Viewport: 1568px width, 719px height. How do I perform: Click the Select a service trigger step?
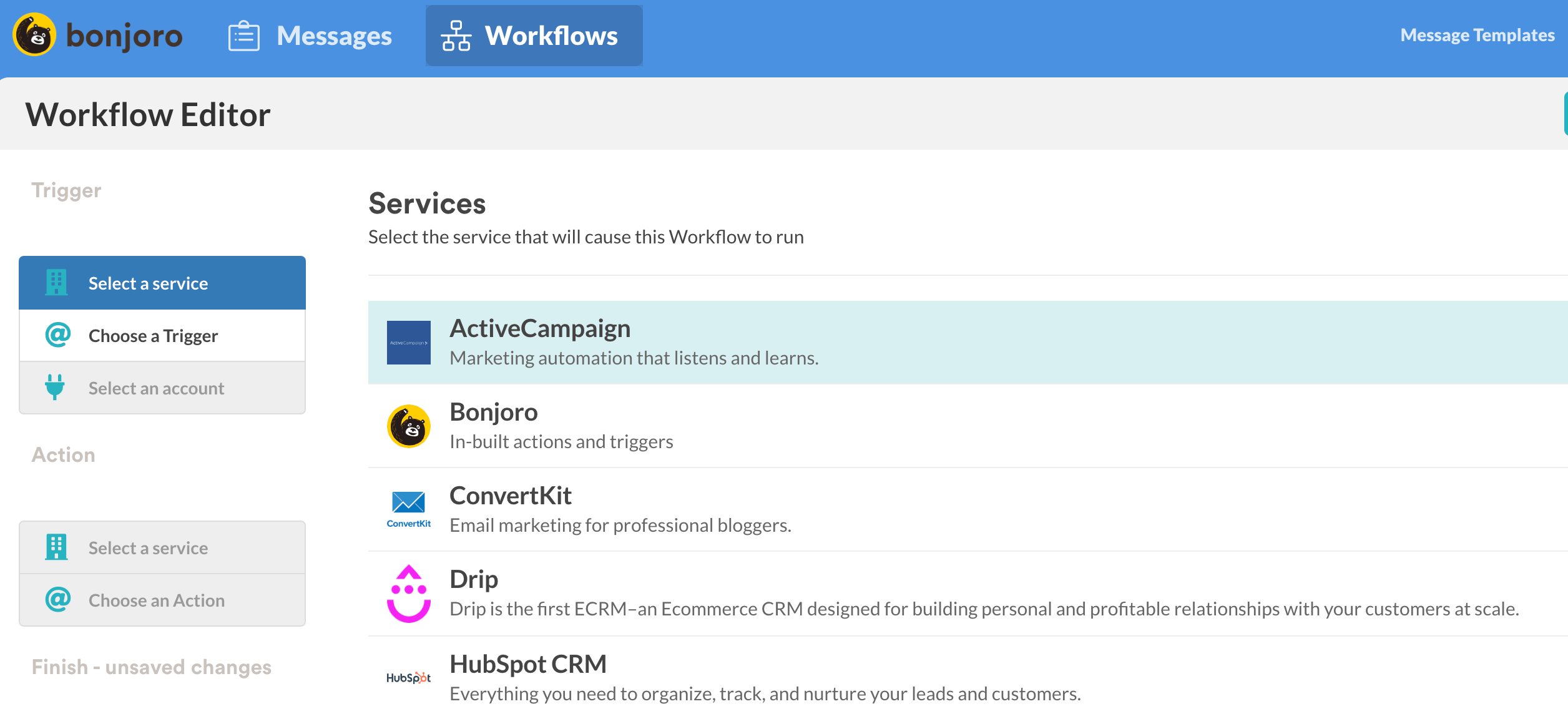[x=163, y=283]
